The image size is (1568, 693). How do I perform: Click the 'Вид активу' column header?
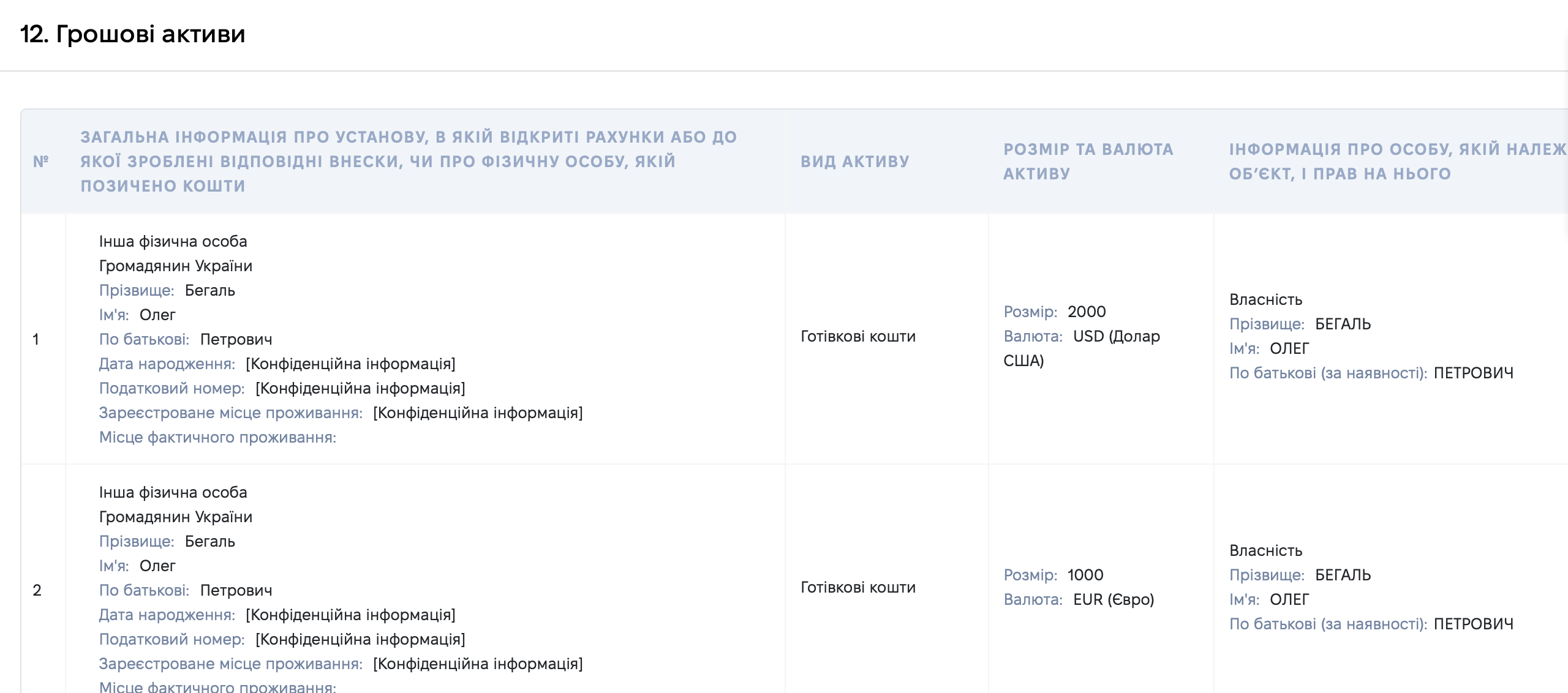855,162
